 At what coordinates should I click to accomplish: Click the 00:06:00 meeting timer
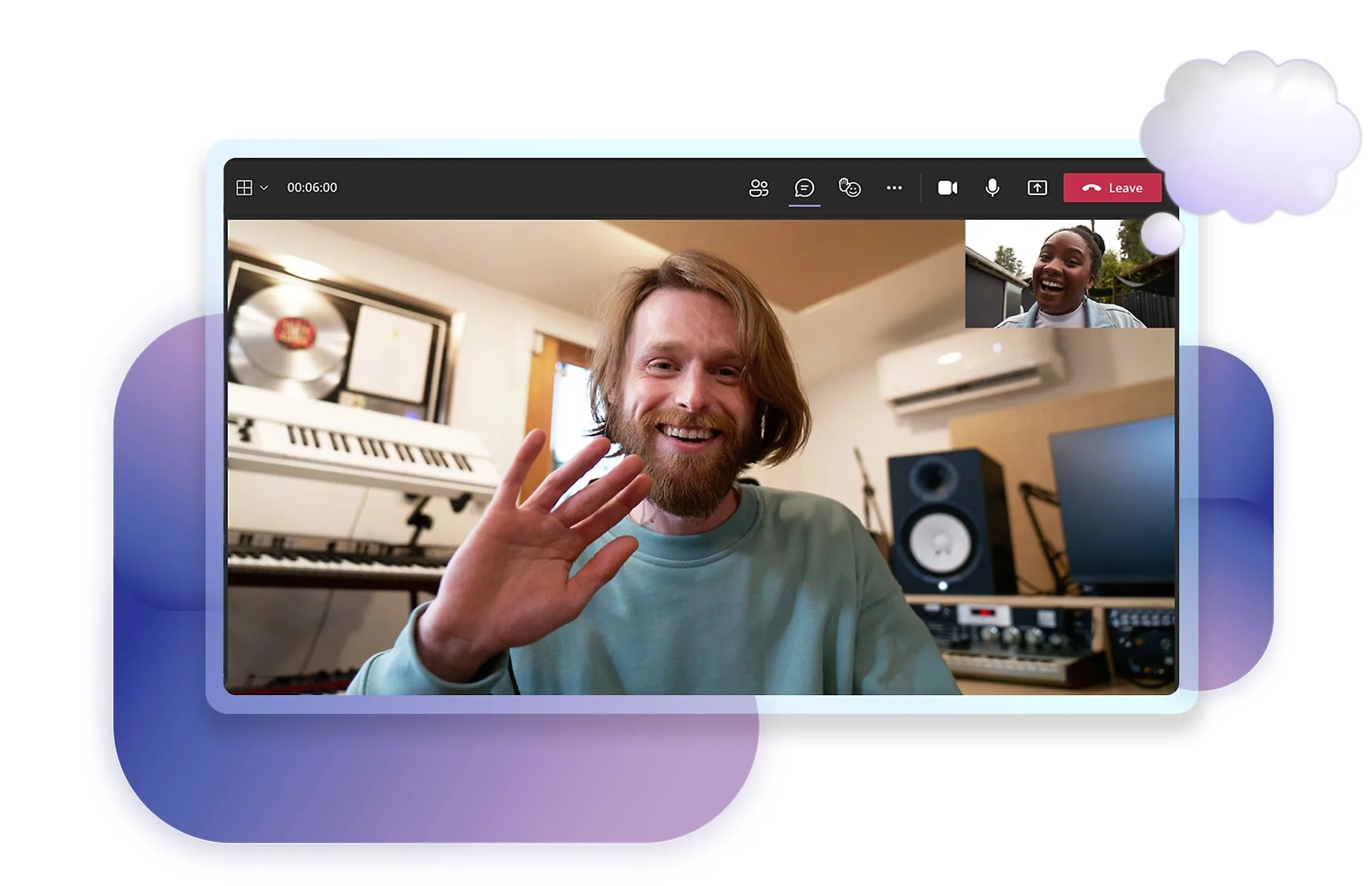(312, 188)
